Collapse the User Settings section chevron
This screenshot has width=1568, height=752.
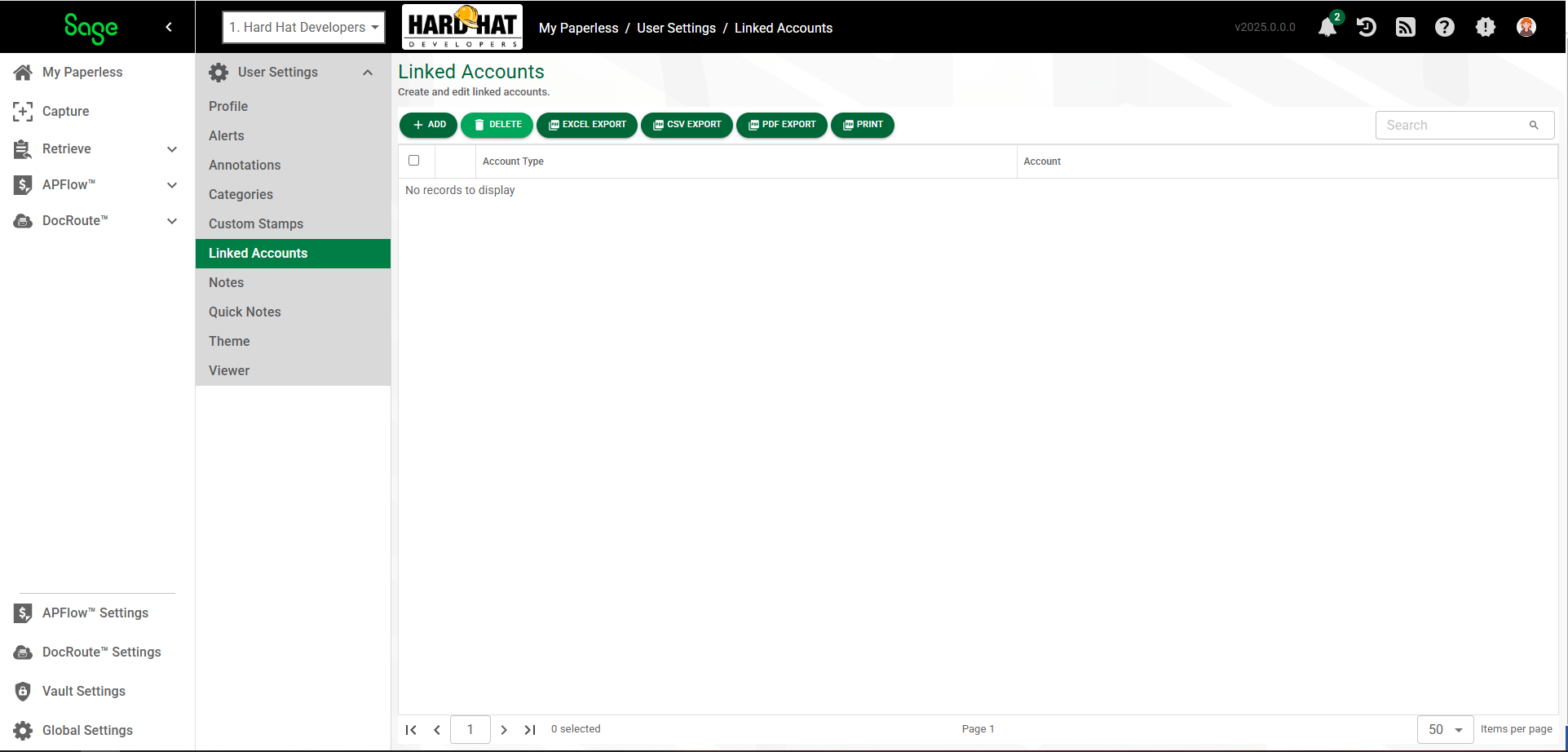368,73
